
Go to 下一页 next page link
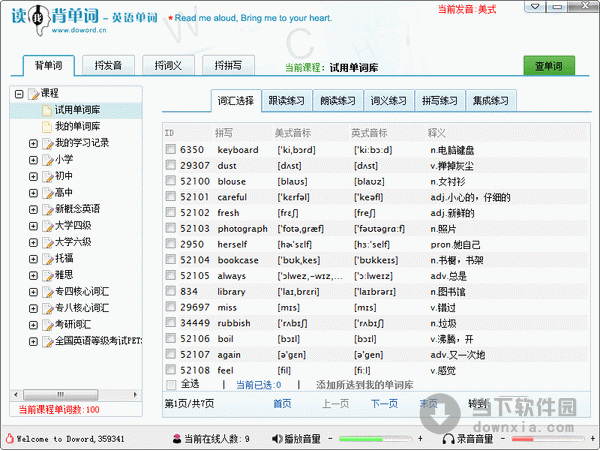pyautogui.click(x=385, y=404)
